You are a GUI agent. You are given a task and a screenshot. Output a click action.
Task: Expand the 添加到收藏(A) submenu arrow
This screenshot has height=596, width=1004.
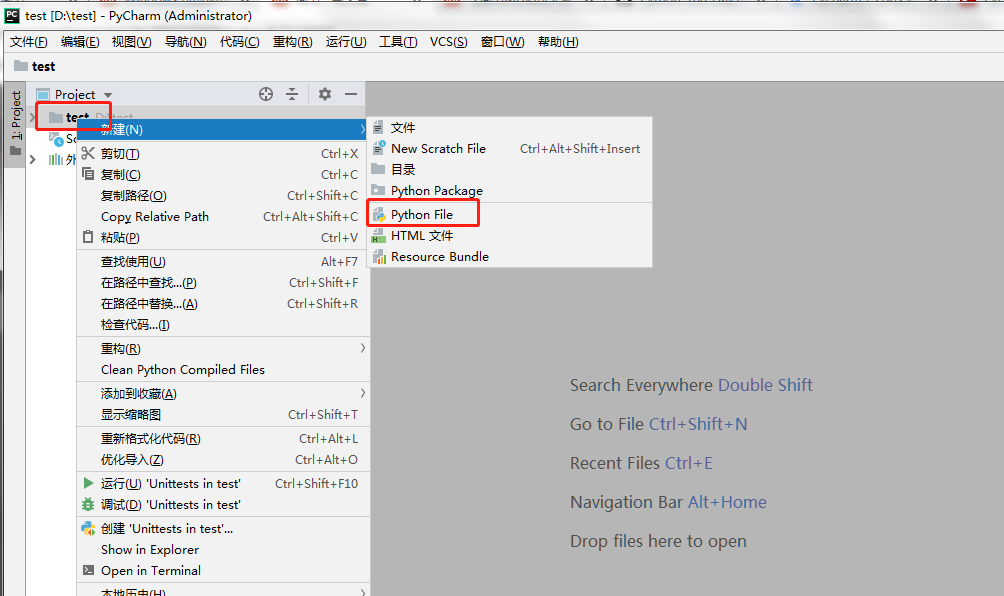362,393
